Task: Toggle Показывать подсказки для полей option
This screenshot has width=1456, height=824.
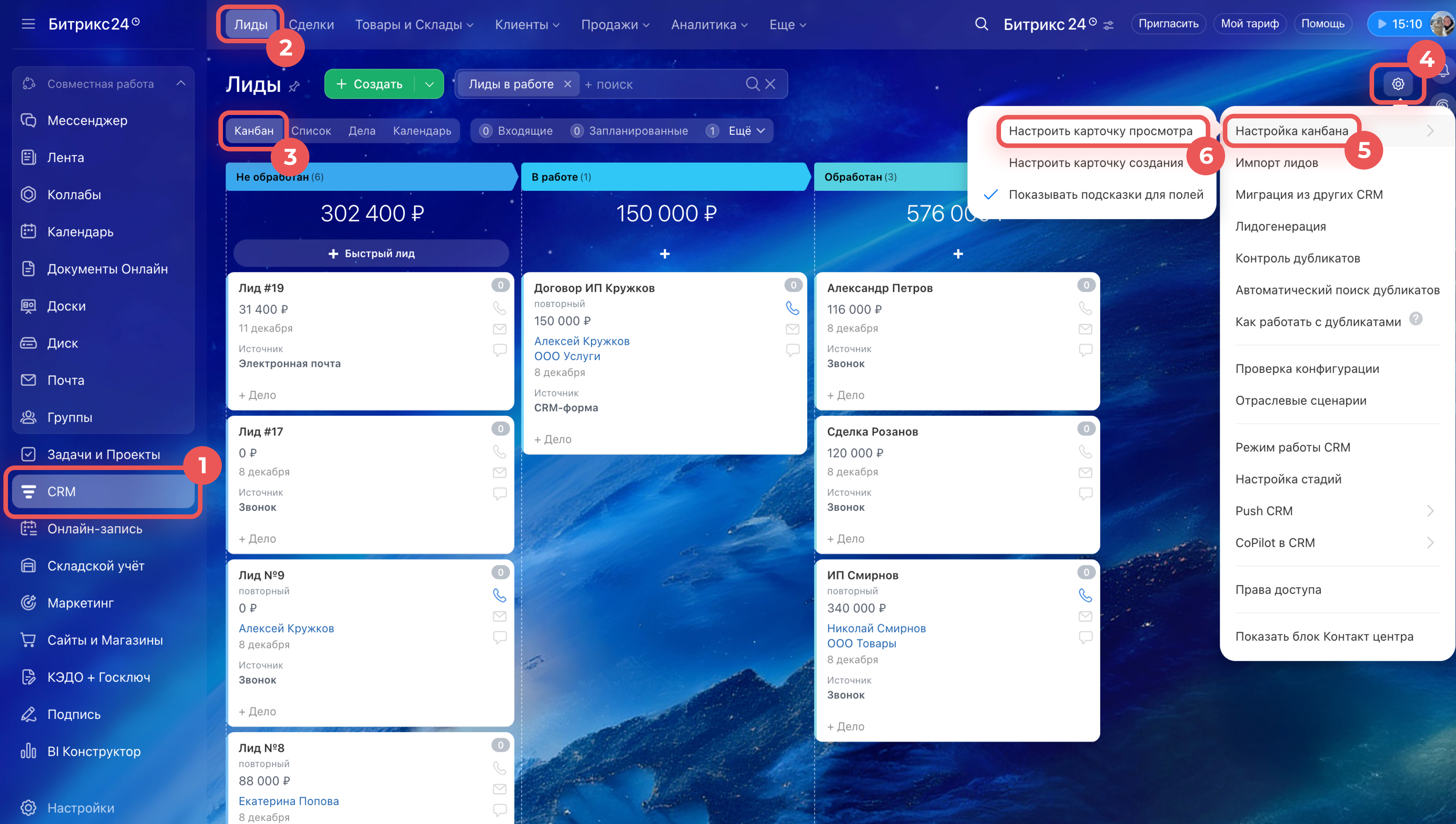Action: [1105, 195]
